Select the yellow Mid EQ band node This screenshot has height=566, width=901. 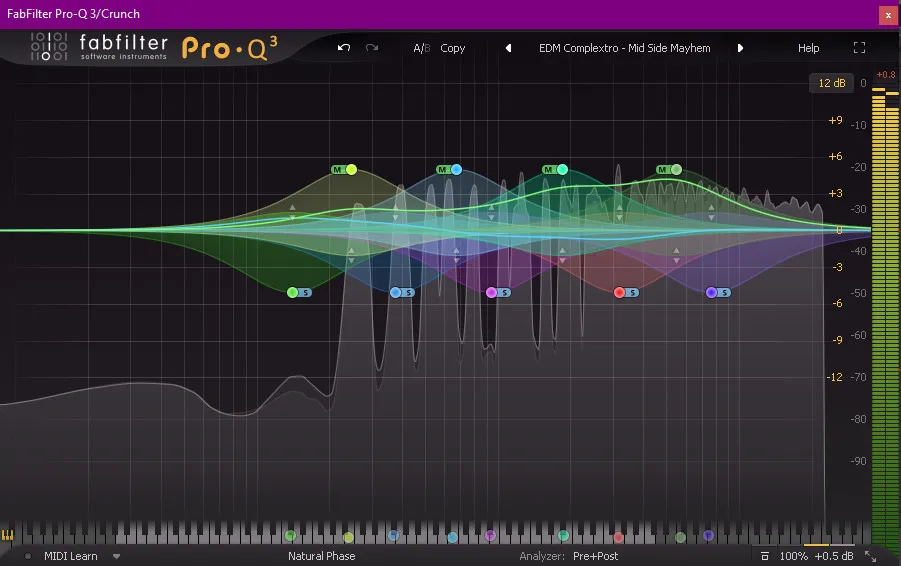pyautogui.click(x=351, y=170)
